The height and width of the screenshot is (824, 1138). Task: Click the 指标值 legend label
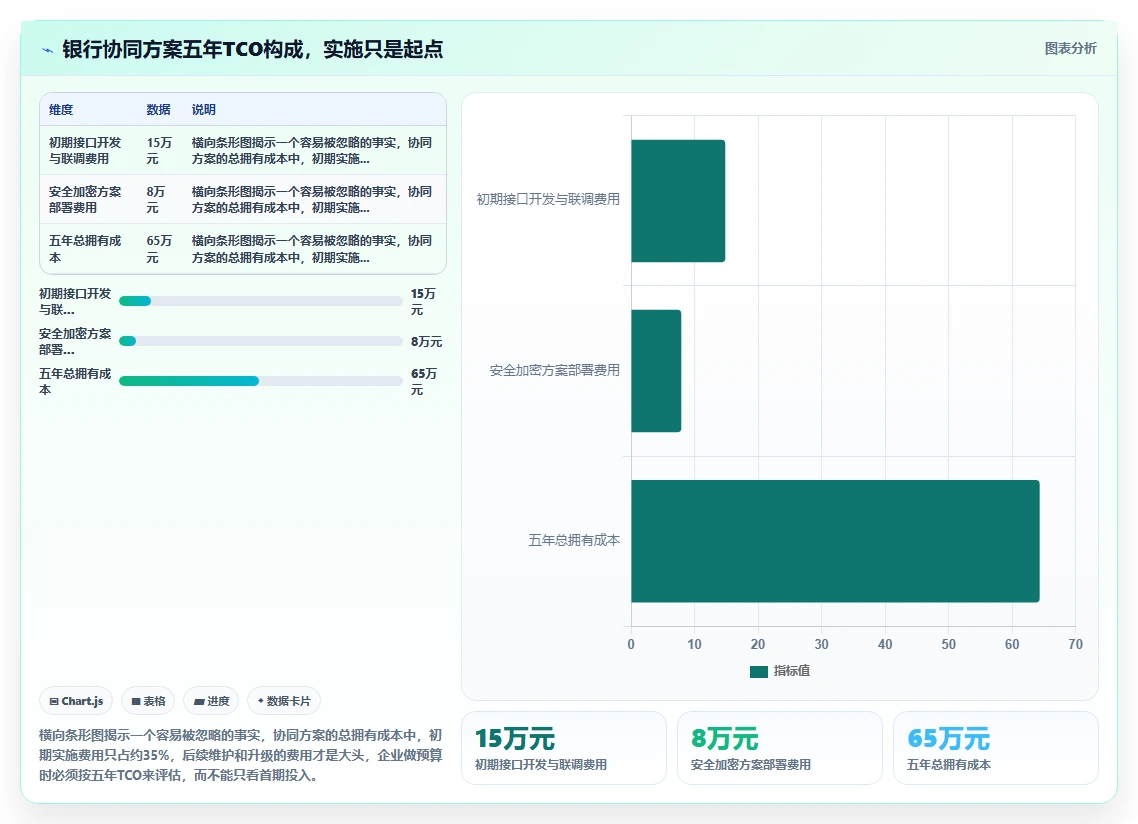coord(792,671)
